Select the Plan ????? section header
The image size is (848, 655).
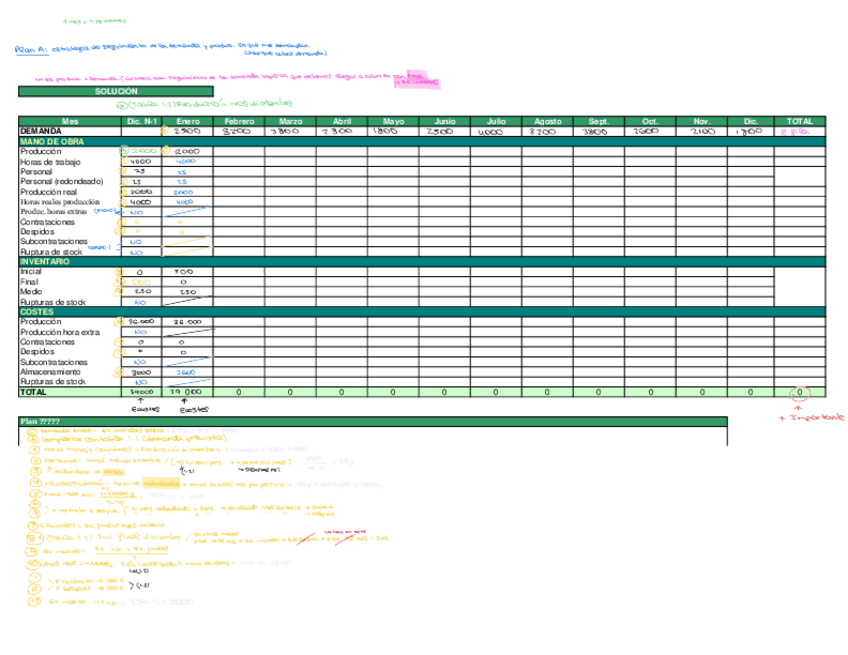pyautogui.click(x=373, y=421)
